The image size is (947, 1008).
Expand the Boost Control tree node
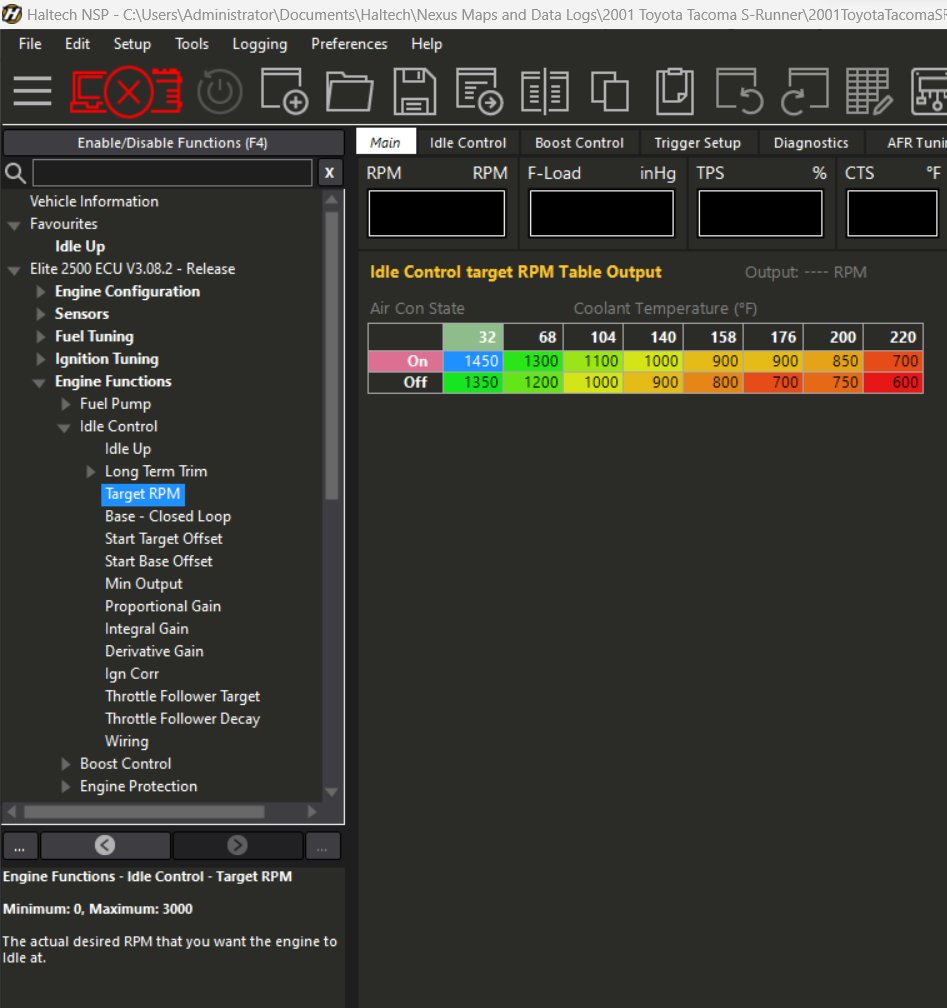coord(66,764)
